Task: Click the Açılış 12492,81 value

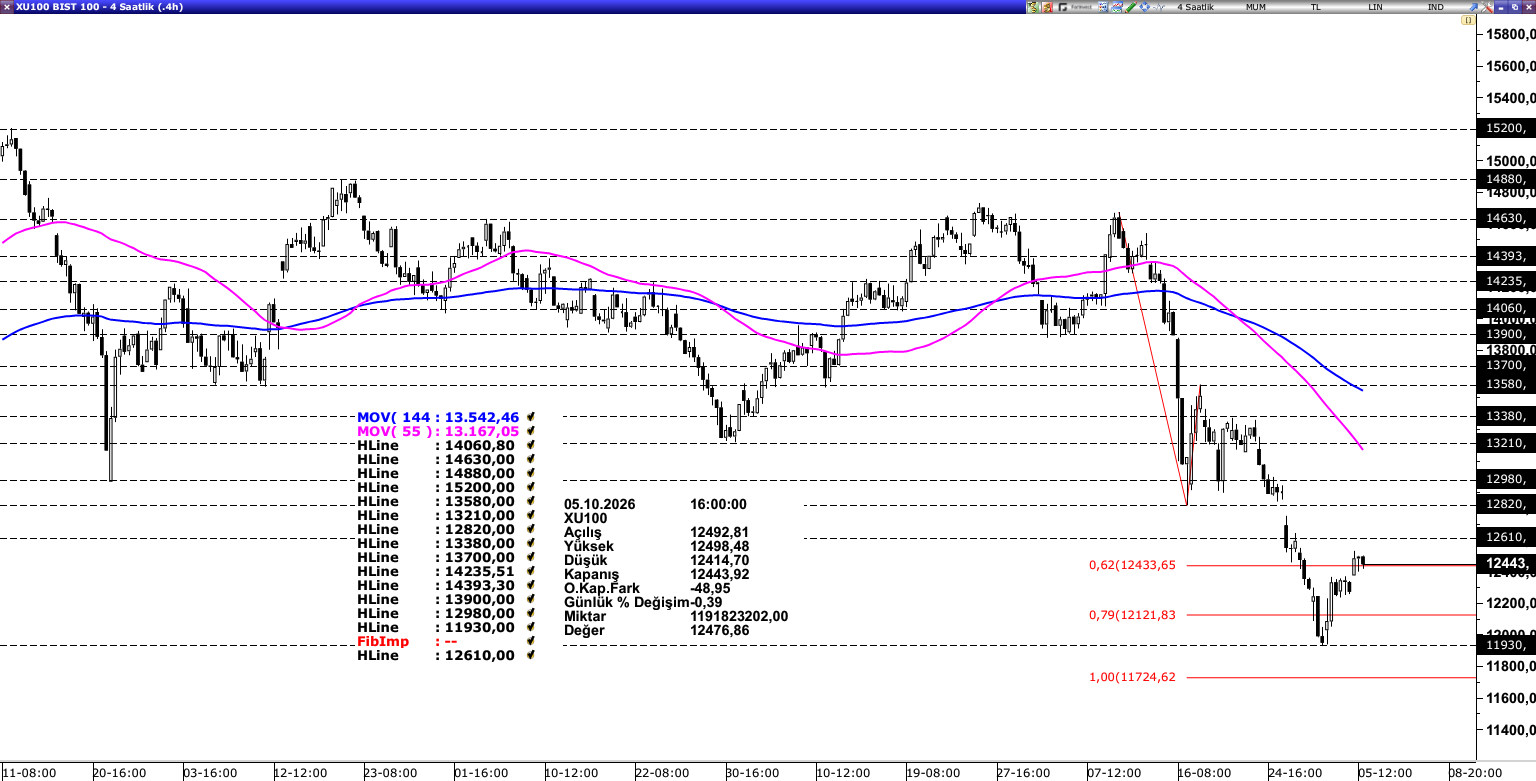Action: point(719,532)
